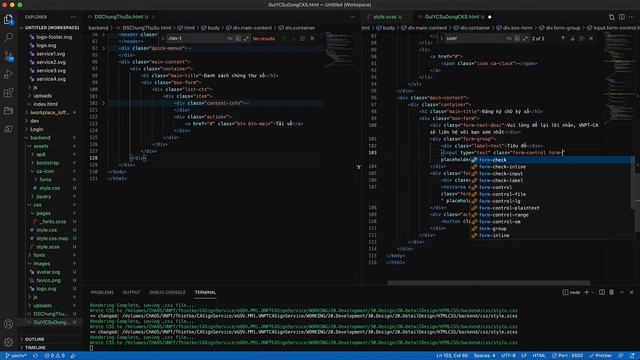Toggle Match Case in left find widget

[230, 38]
